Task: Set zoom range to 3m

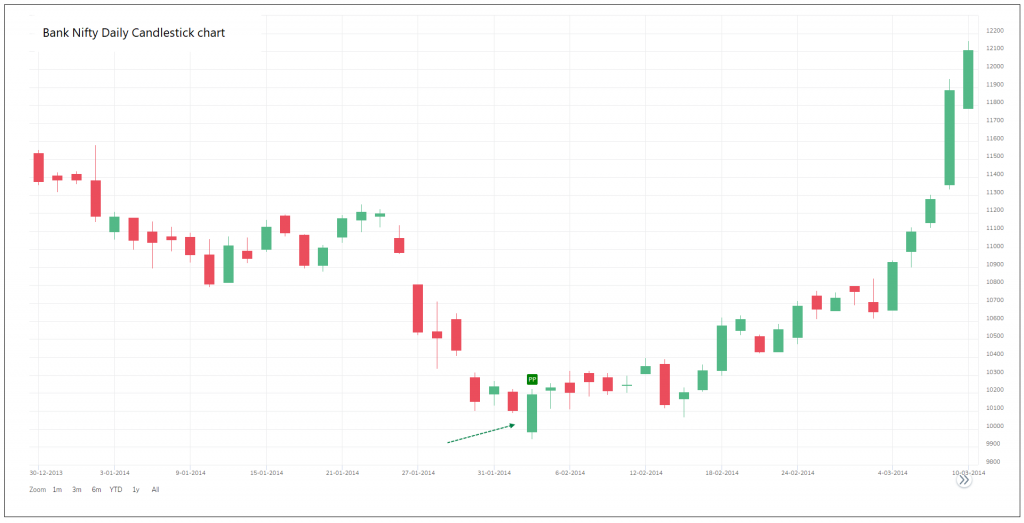Action: pyautogui.click(x=77, y=490)
